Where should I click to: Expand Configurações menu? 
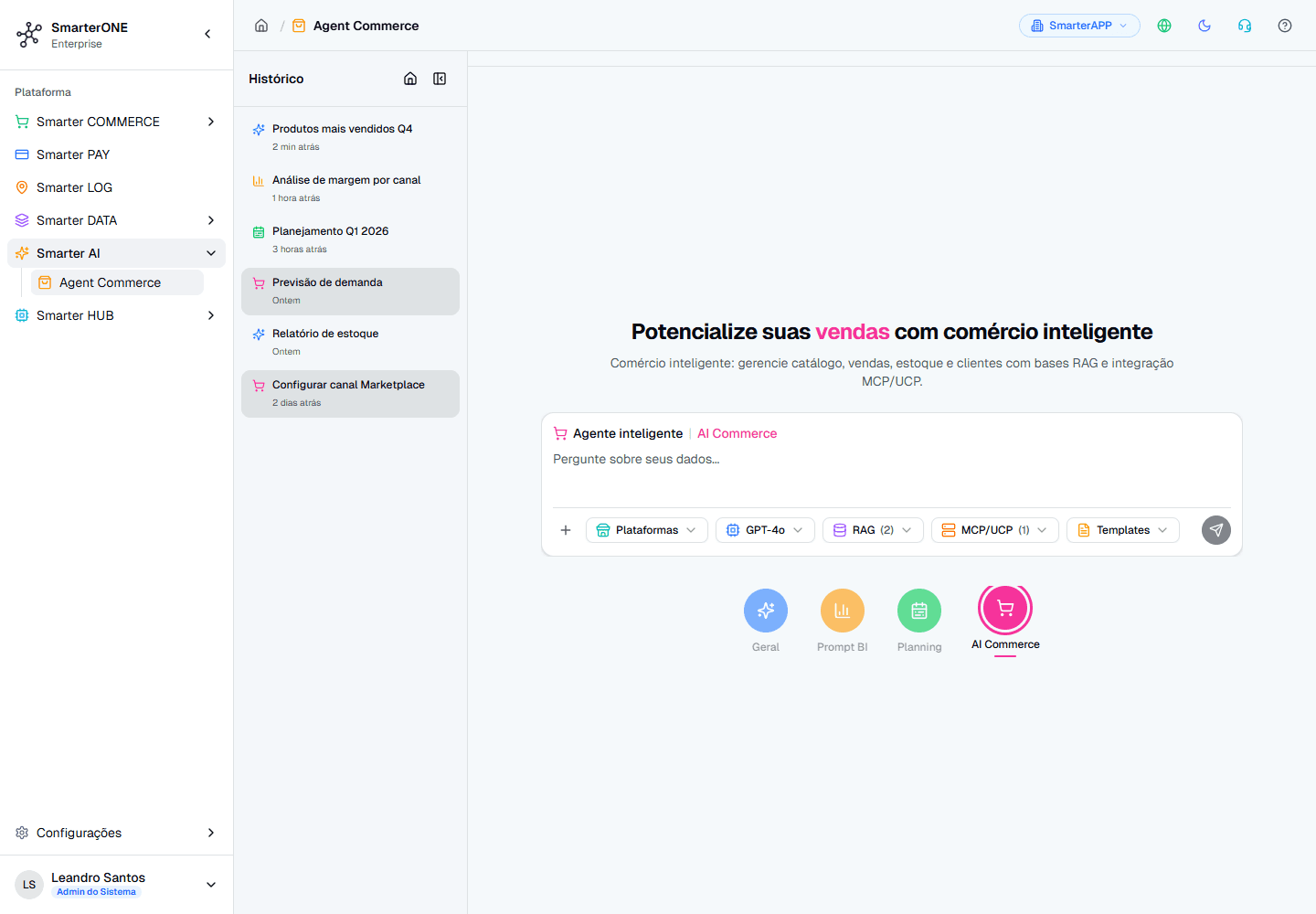point(116,833)
